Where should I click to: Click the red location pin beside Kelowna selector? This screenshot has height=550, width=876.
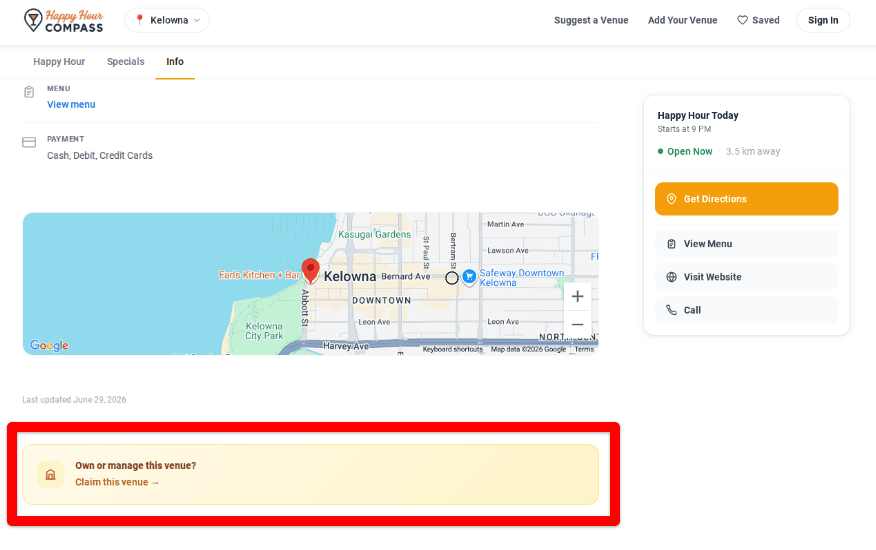tap(140, 20)
